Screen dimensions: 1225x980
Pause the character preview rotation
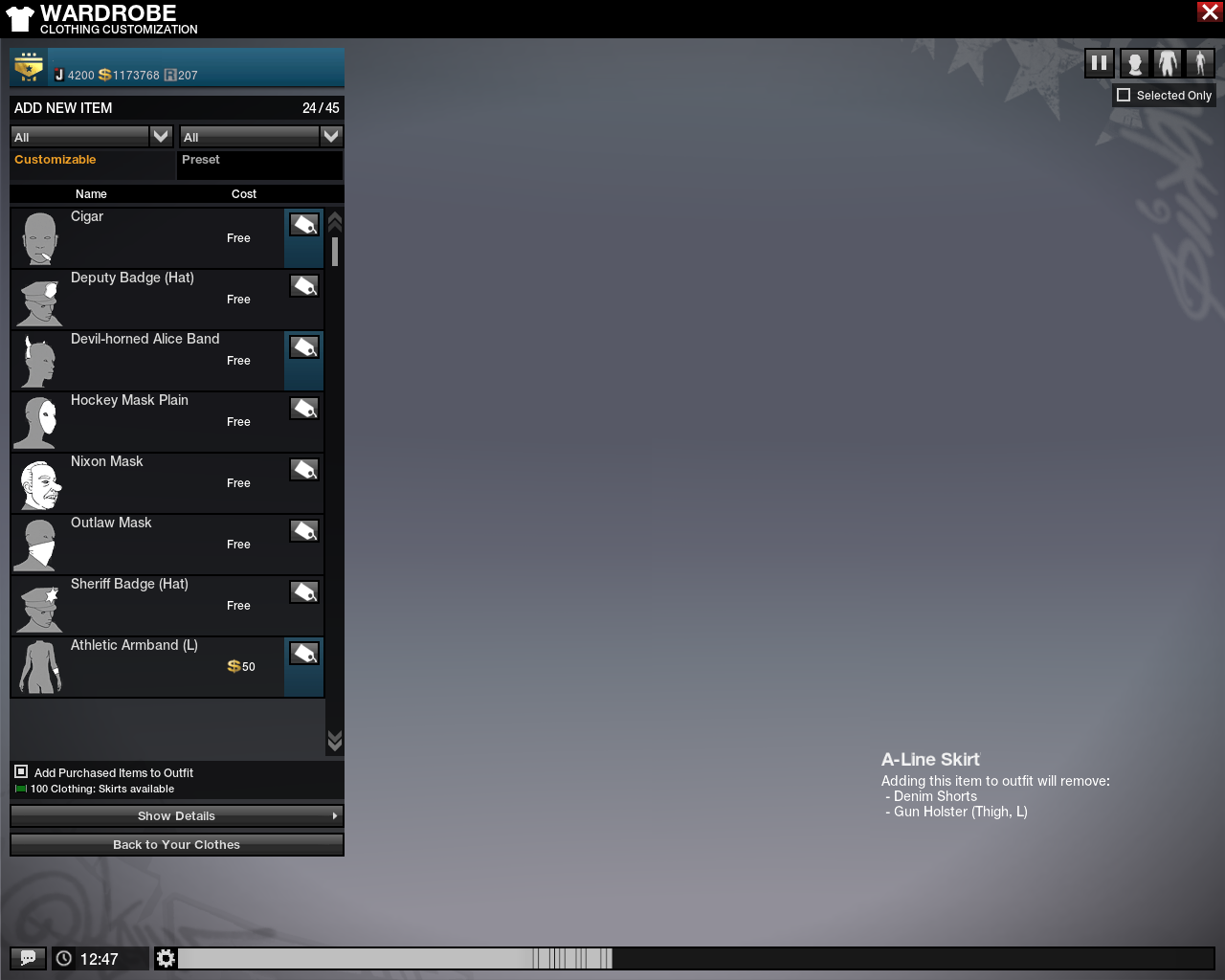pyautogui.click(x=1099, y=63)
